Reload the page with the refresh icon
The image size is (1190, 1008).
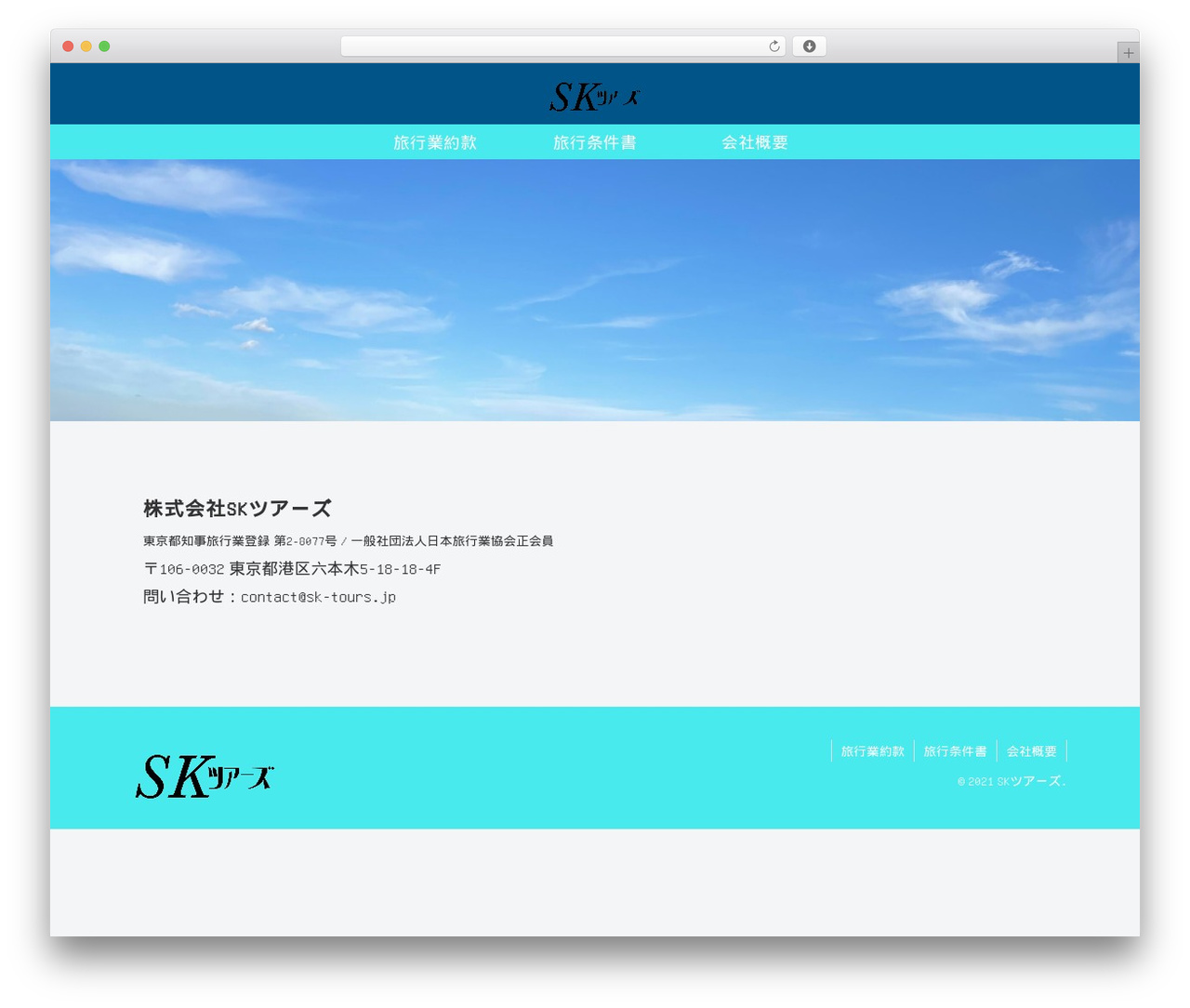click(x=773, y=46)
